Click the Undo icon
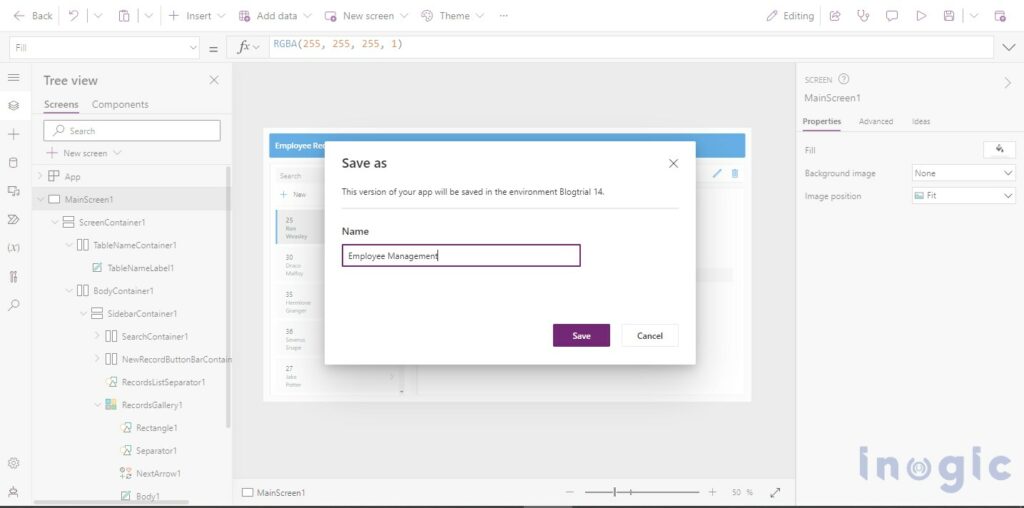This screenshot has width=1024, height=508. click(x=74, y=16)
